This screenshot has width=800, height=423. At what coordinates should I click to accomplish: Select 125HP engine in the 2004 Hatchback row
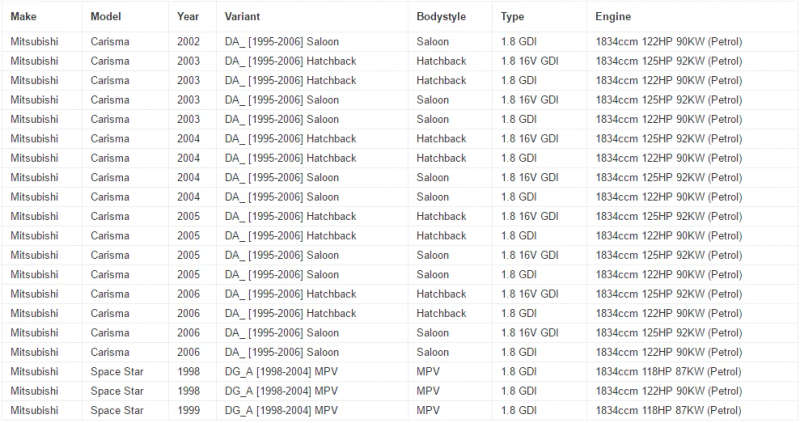669,138
